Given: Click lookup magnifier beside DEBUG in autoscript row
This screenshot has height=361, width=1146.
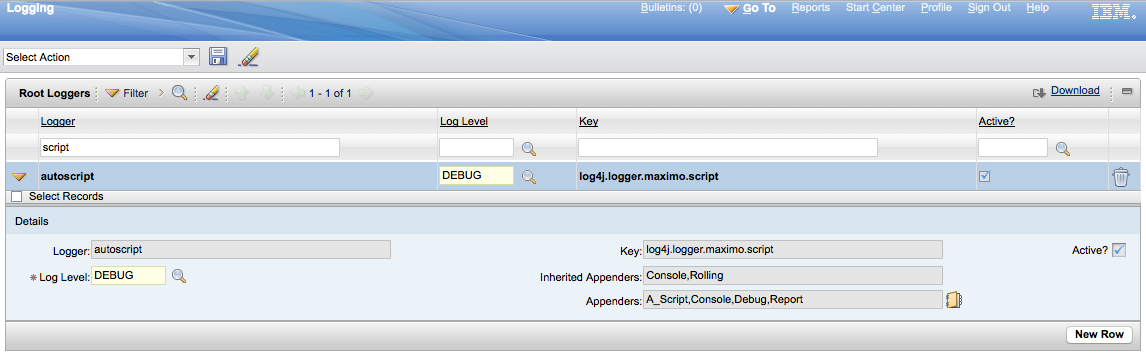Looking at the screenshot, I should pyautogui.click(x=529, y=176).
